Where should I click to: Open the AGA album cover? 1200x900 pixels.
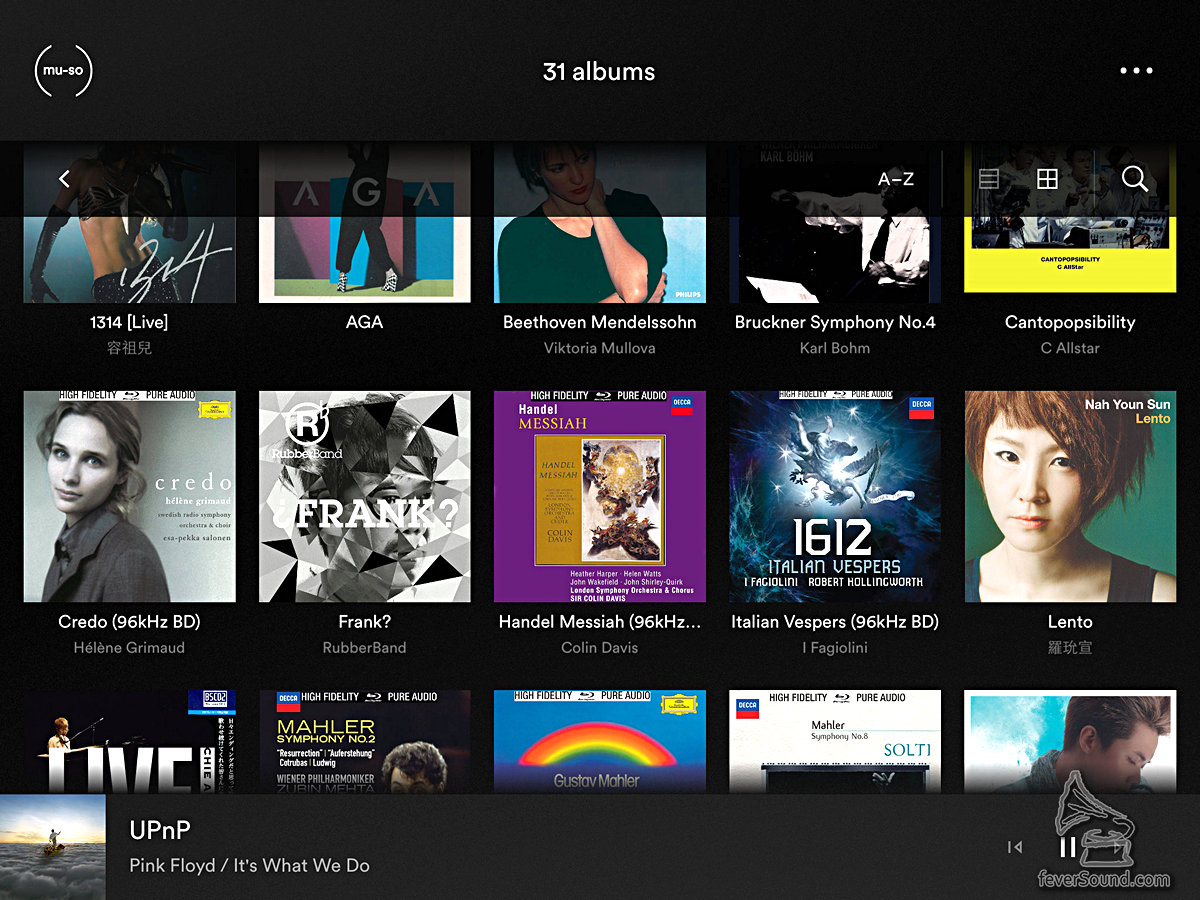click(365, 223)
